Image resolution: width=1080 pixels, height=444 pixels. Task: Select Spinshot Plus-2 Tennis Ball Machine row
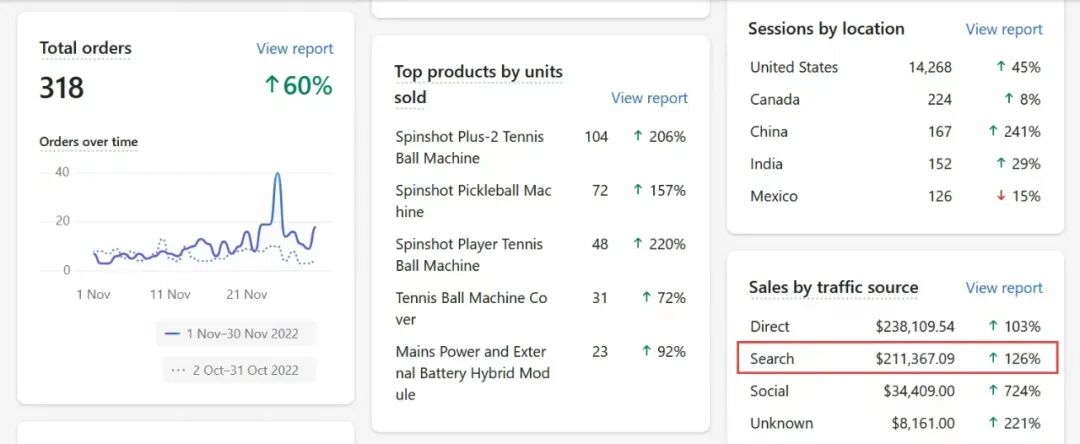tap(469, 147)
